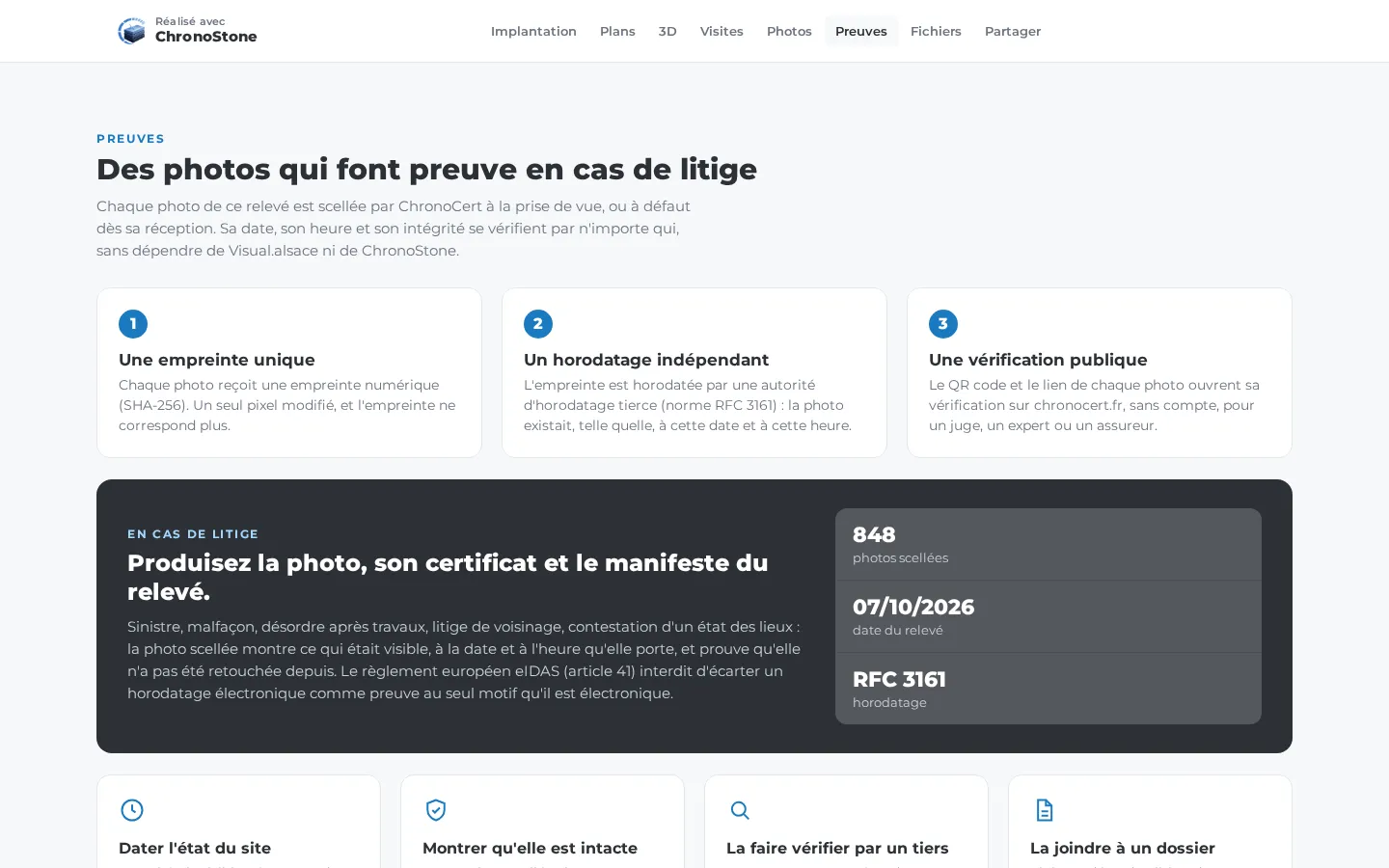Go to the Photos section
Viewport: 1389px width, 868px height.
(789, 31)
